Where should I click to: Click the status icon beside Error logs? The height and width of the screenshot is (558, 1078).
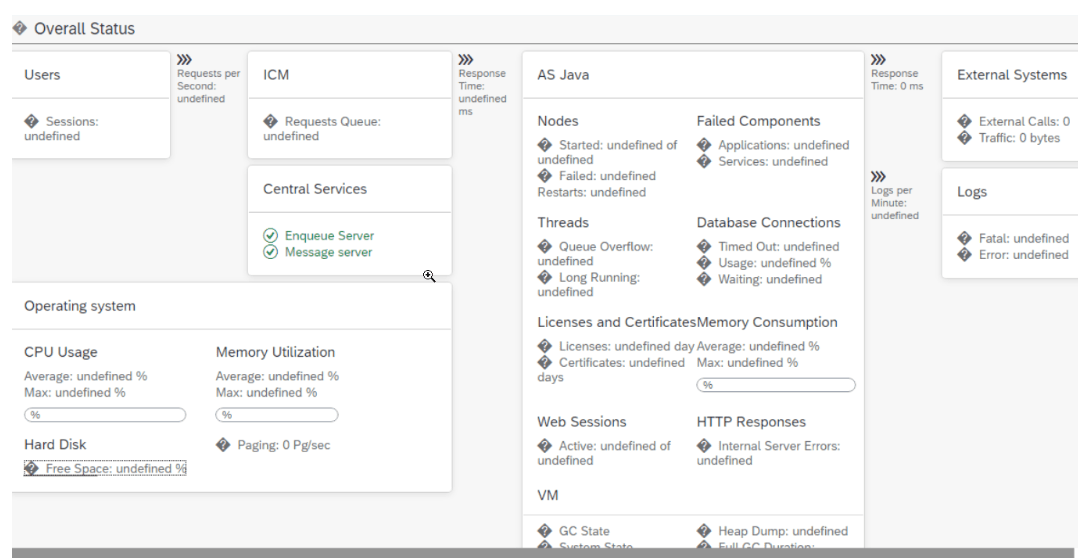pos(965,255)
